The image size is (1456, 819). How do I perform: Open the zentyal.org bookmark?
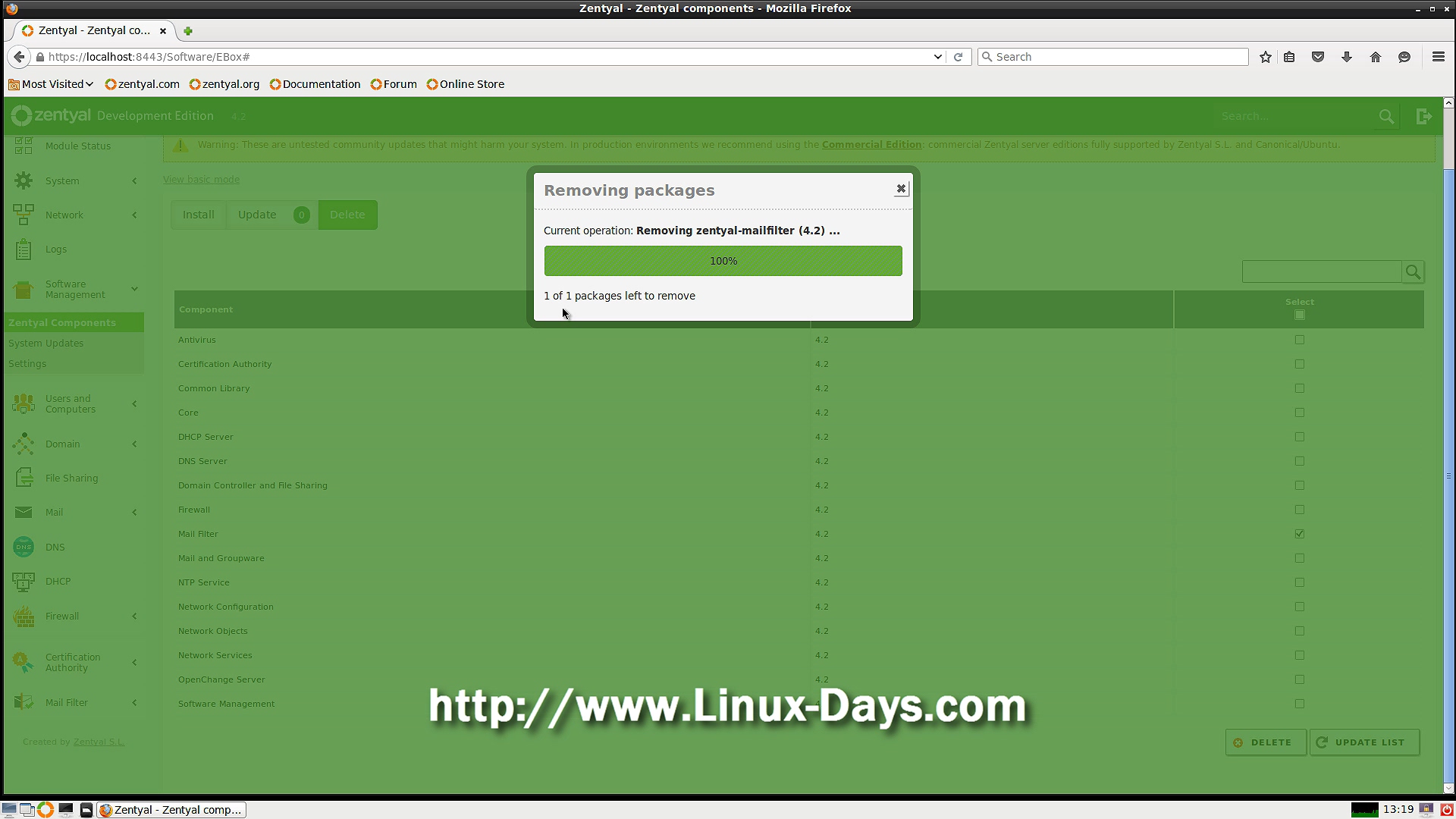pyautogui.click(x=224, y=84)
